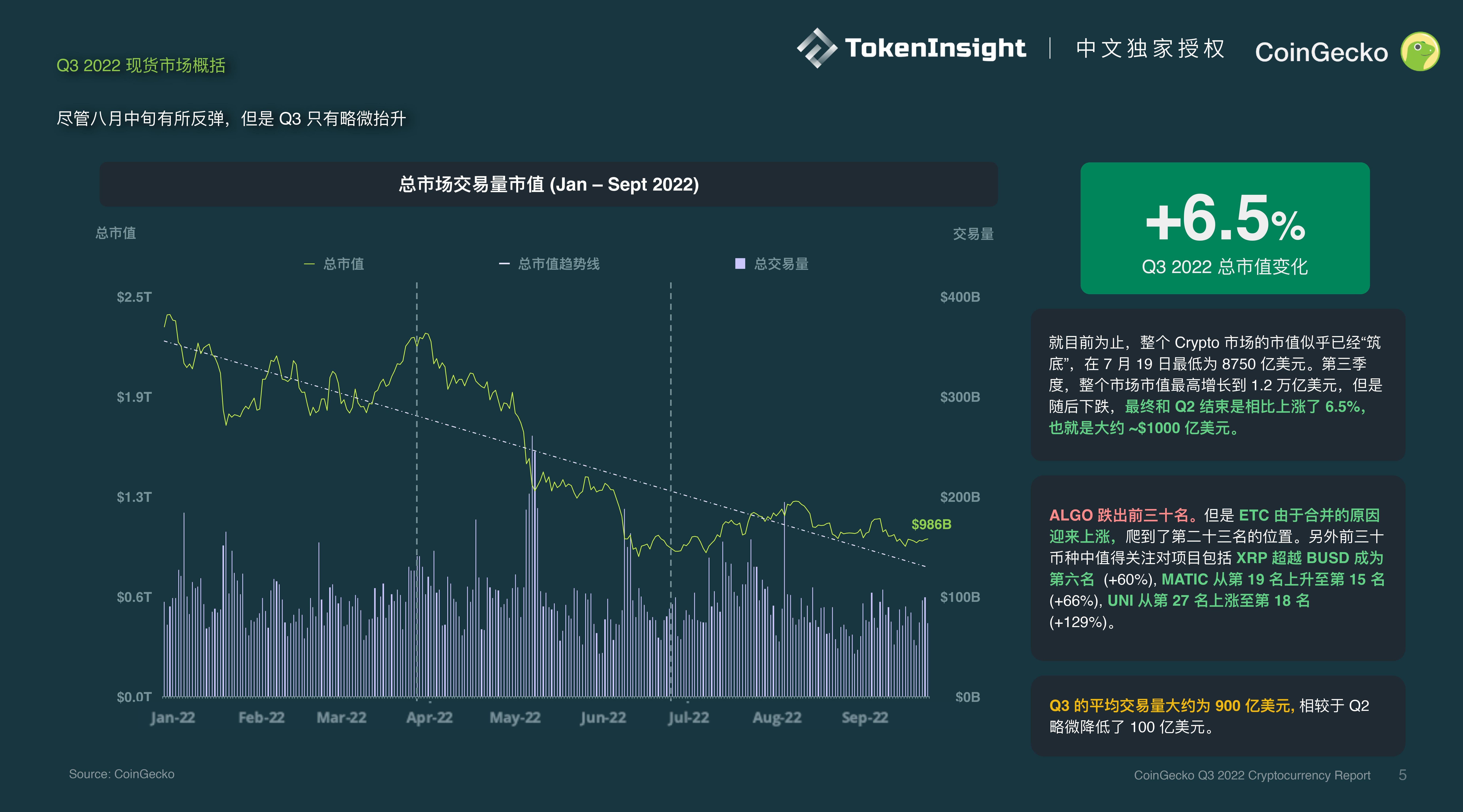The image size is (1463, 812).
Task: Click the 总市值 legend label
Action: coord(344,264)
